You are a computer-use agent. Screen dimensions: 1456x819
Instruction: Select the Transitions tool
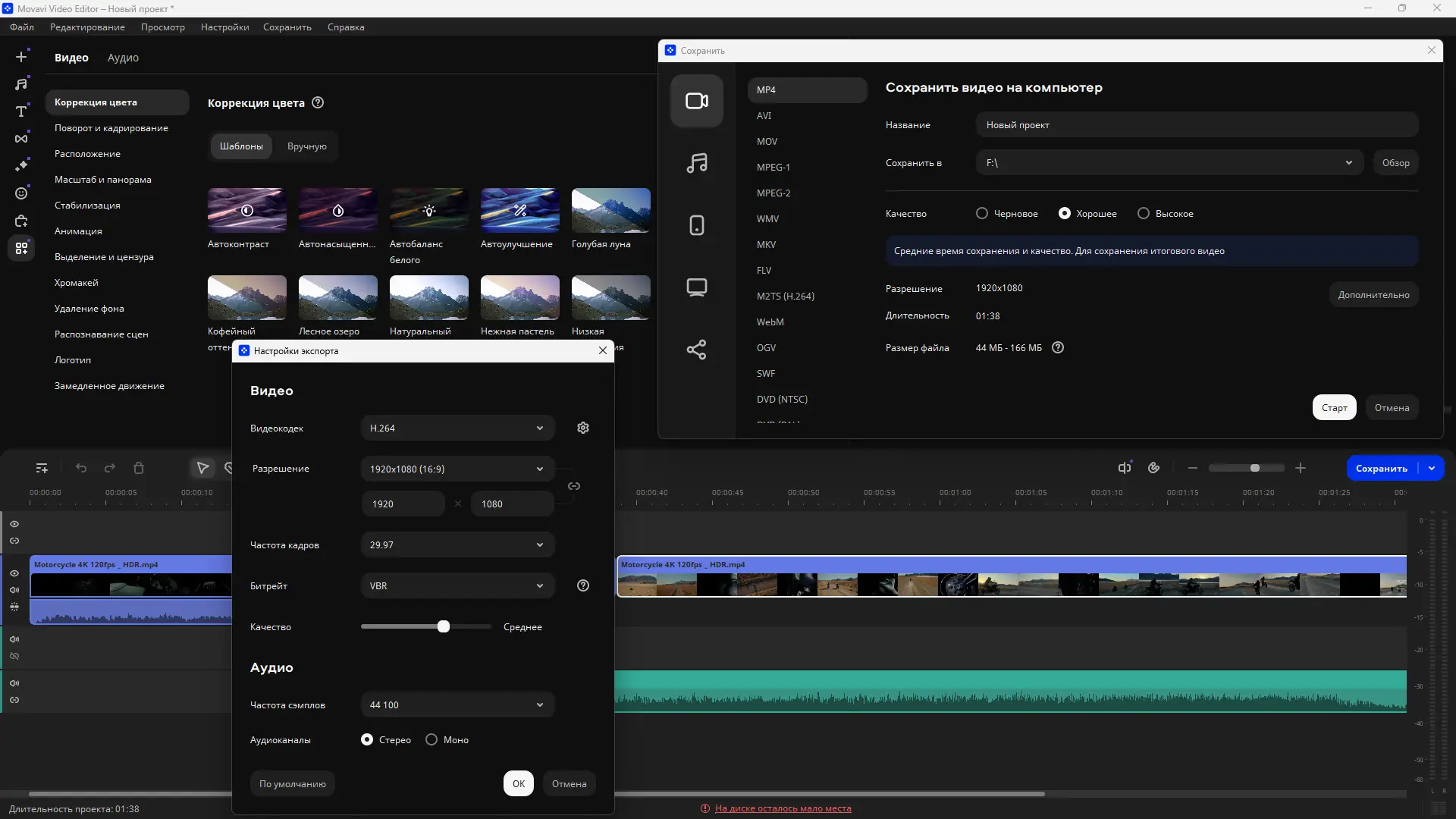click(x=21, y=139)
